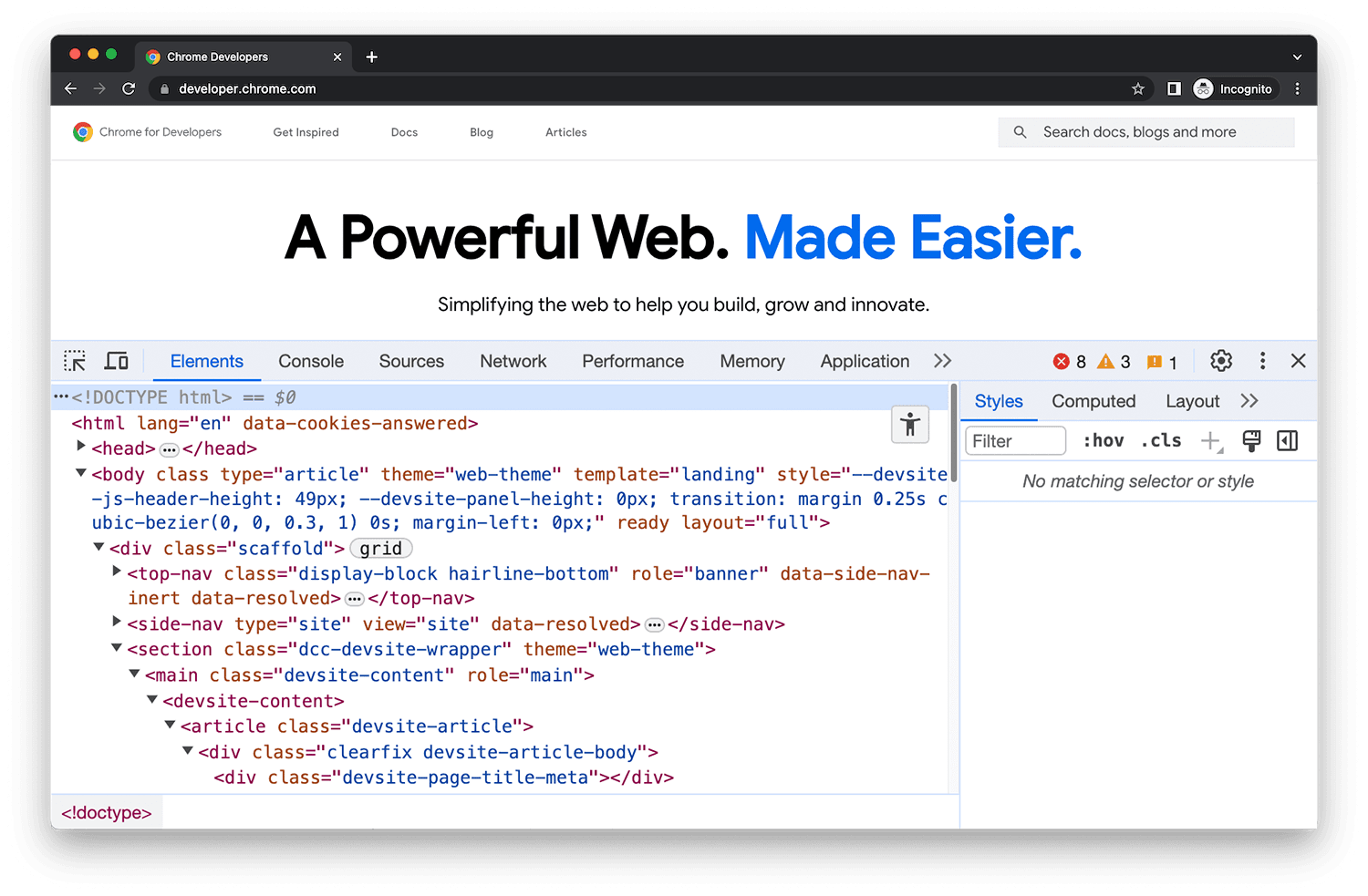Toggle the device emulation toolbar icon
Screen dimensions: 1368x896
[x=116, y=360]
